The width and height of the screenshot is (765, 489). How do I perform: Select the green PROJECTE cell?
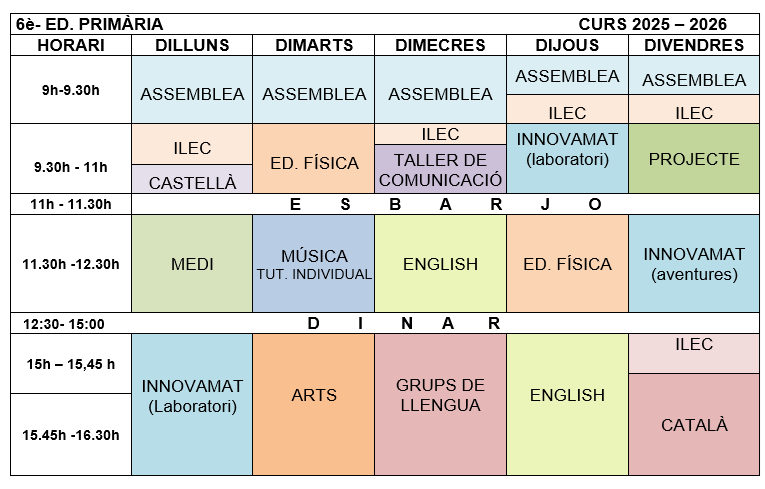(693, 159)
